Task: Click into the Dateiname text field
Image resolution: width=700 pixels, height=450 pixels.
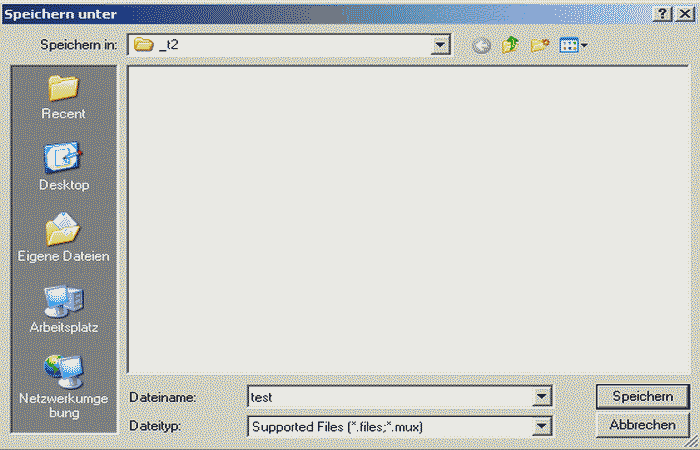Action: click(390, 397)
